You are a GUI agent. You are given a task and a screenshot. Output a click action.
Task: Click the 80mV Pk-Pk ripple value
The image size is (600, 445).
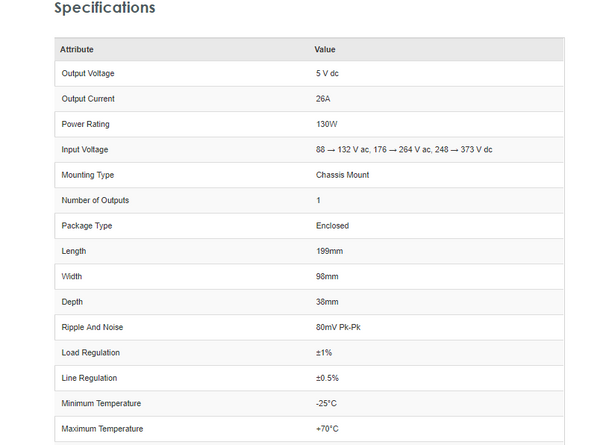pyautogui.click(x=338, y=327)
